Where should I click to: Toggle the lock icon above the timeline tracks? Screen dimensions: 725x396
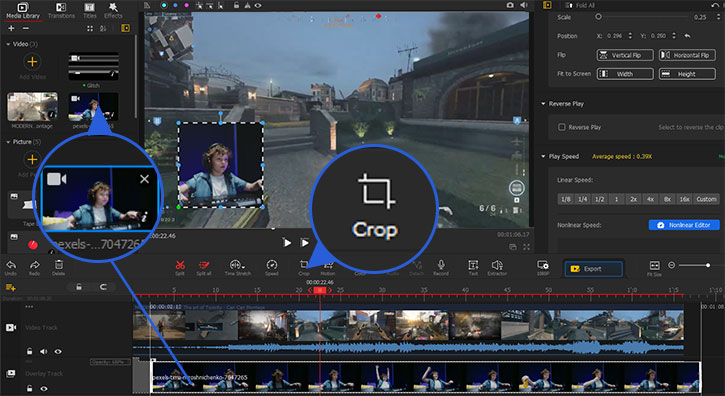coord(79,287)
